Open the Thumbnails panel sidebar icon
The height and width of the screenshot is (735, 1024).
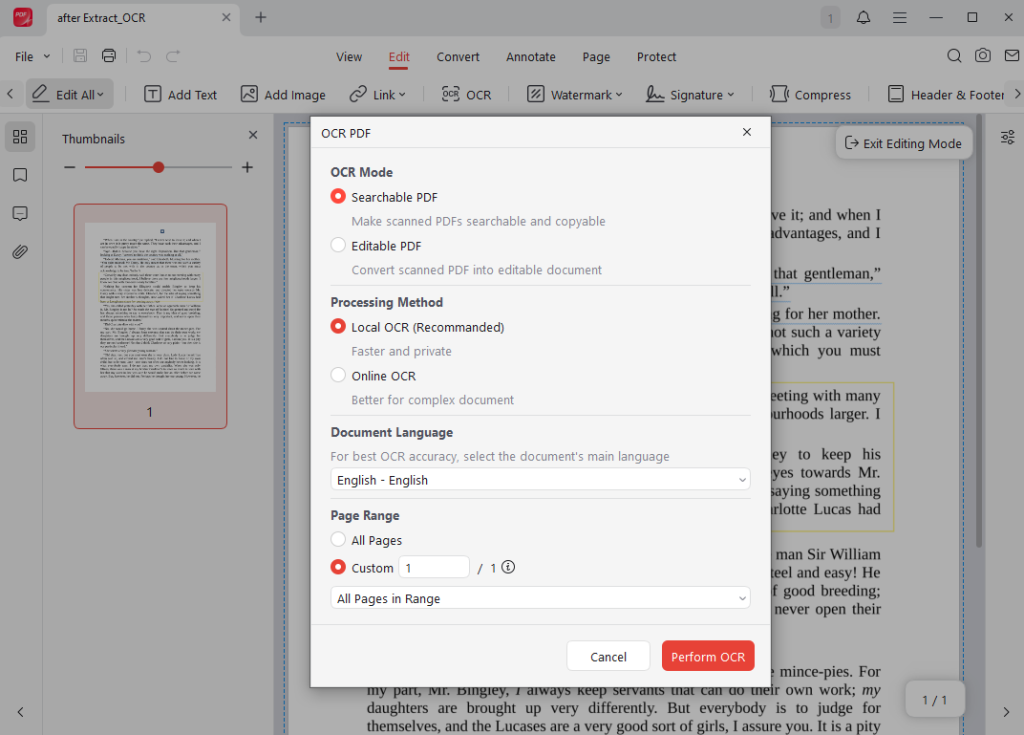coord(20,137)
